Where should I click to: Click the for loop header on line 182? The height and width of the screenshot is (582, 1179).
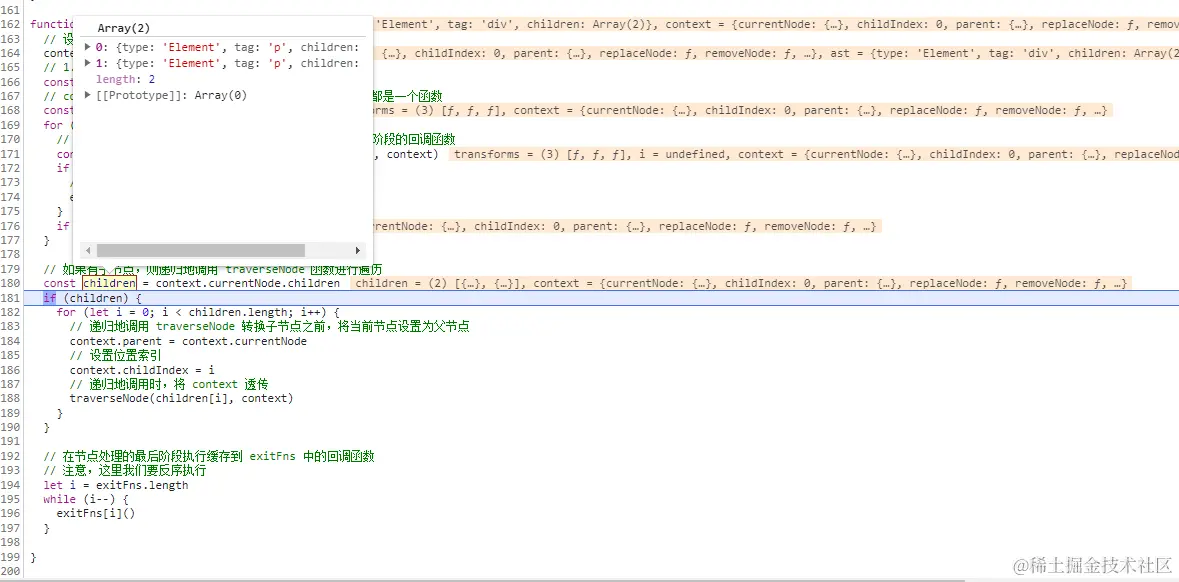click(x=199, y=312)
